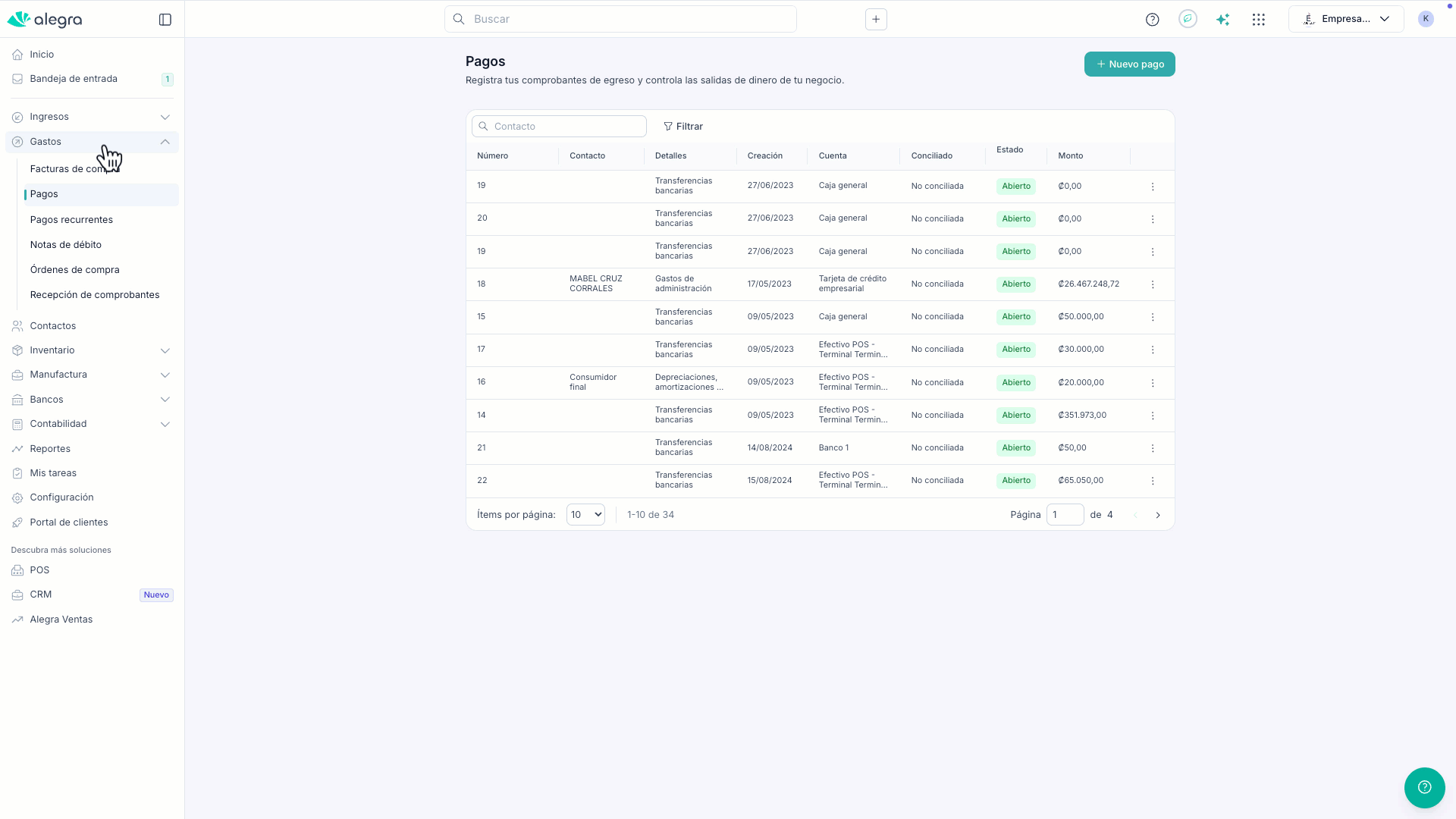The width and height of the screenshot is (1456, 819).
Task: Click the Conciliado column header
Action: [x=932, y=156]
